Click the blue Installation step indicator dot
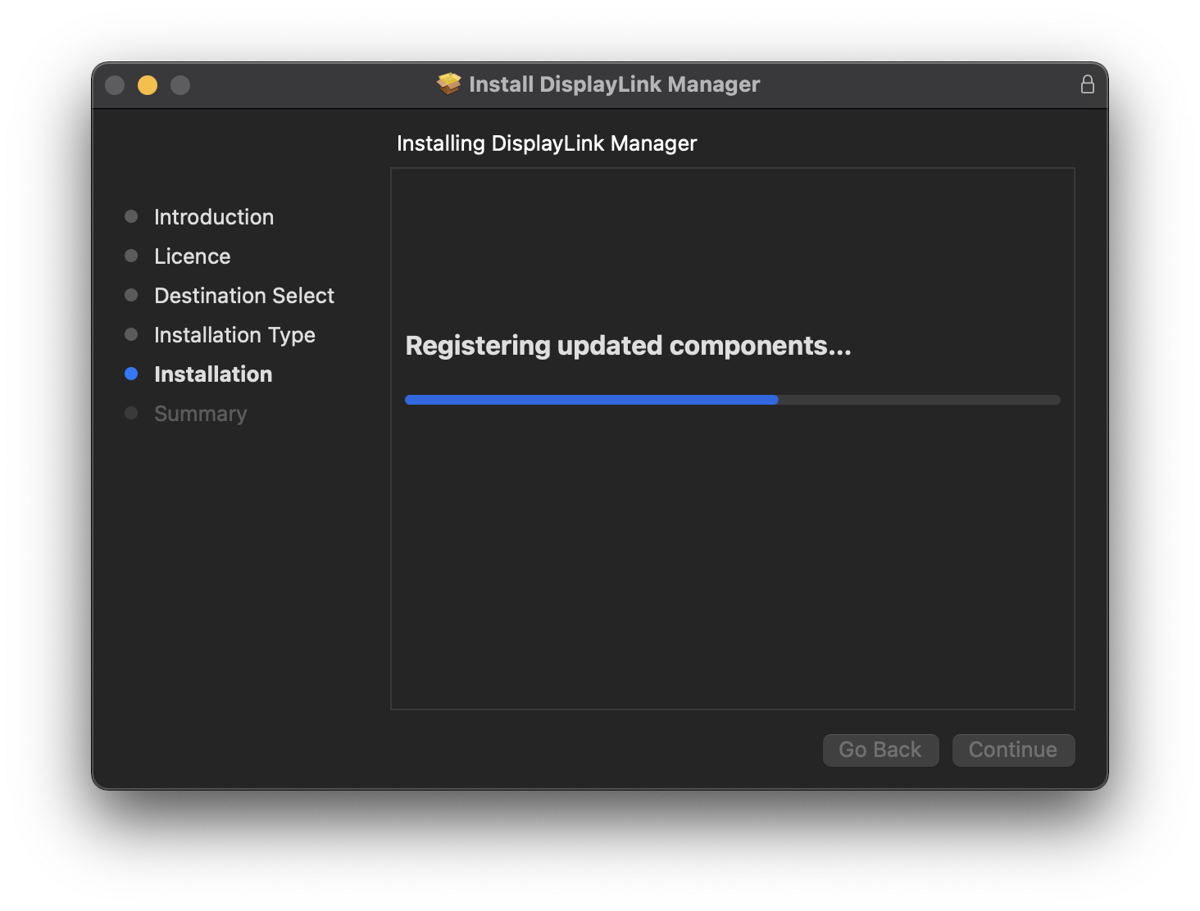 tap(130, 374)
